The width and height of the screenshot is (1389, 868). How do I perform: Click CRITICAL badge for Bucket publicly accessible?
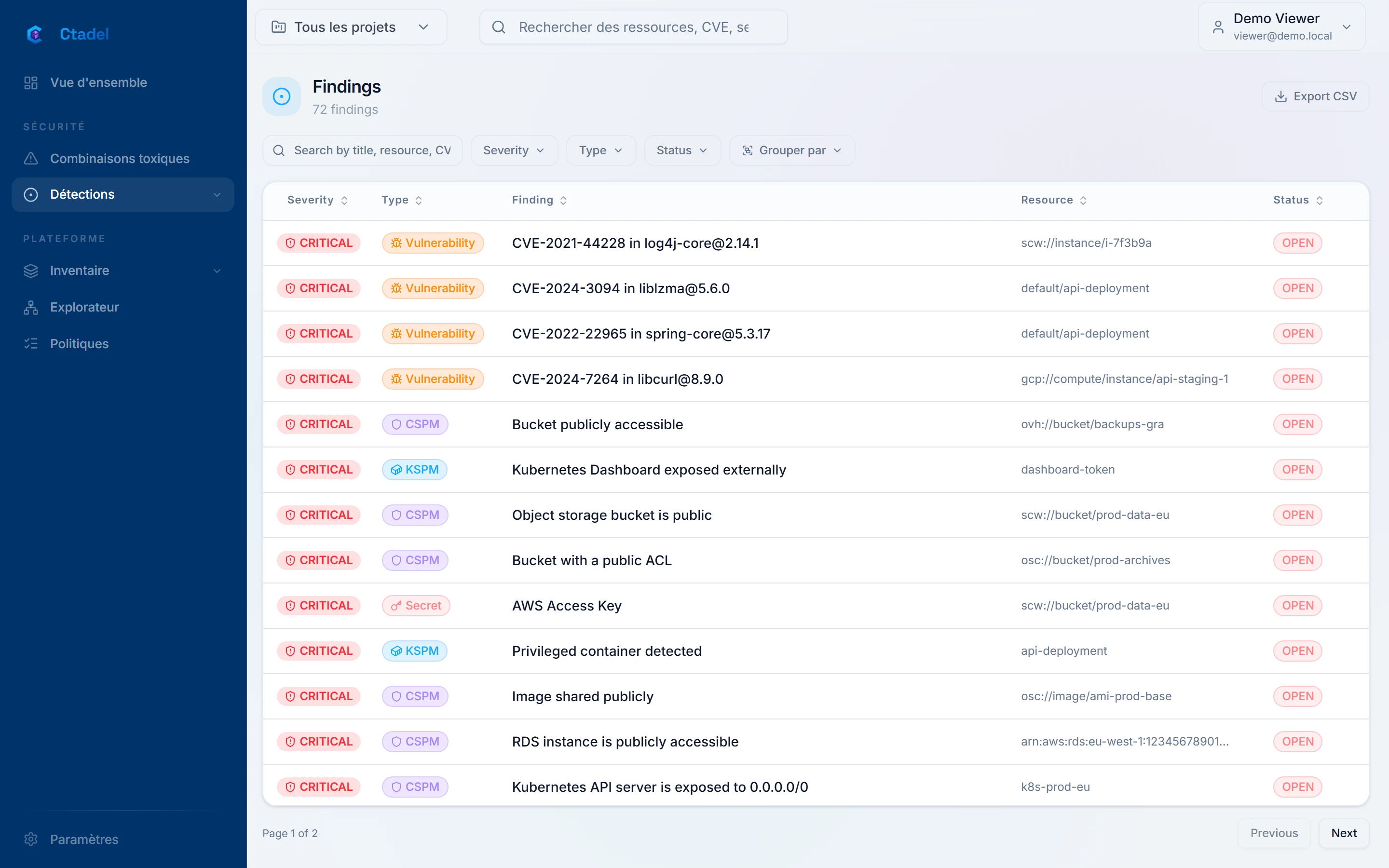click(x=318, y=424)
